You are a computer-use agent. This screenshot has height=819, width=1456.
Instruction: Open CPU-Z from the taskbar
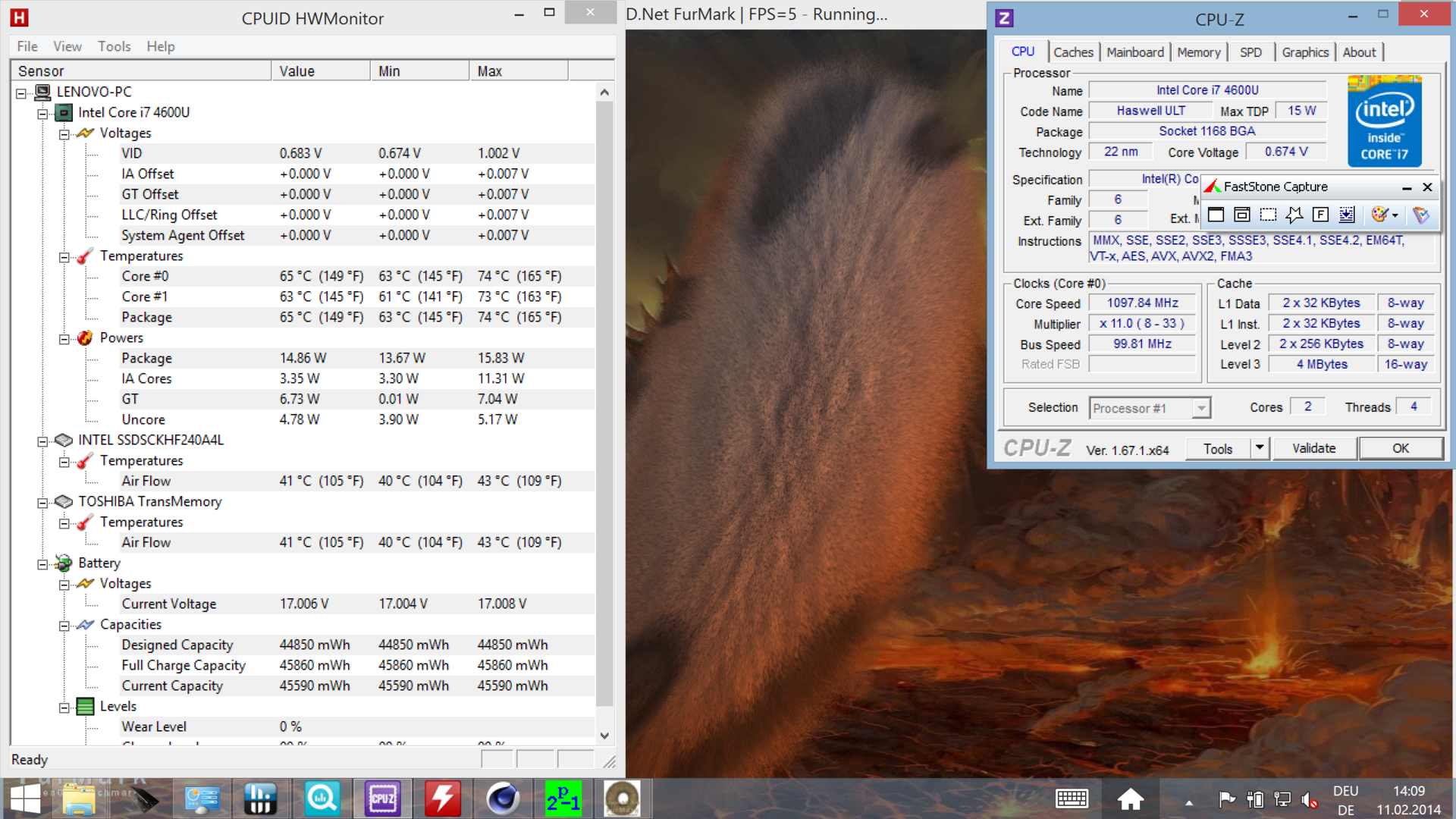point(382,799)
